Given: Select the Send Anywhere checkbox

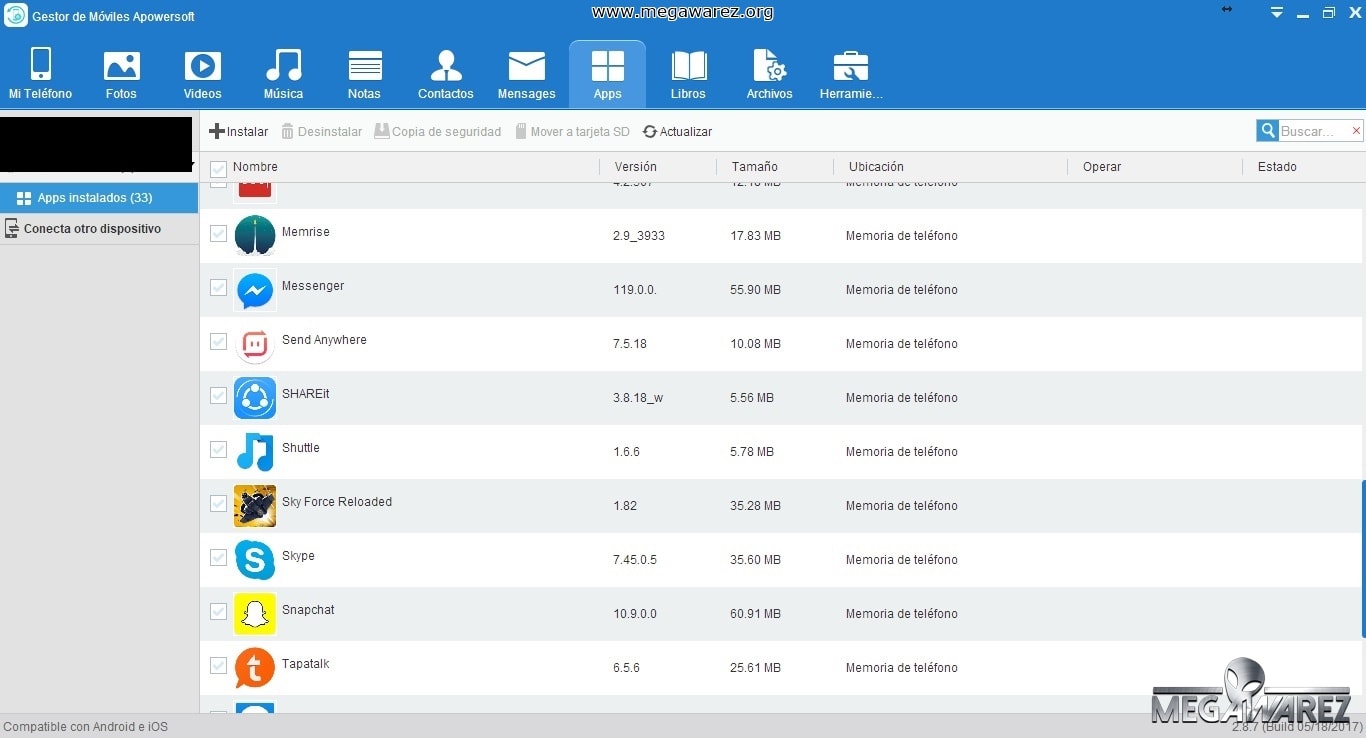Looking at the screenshot, I should pos(218,342).
